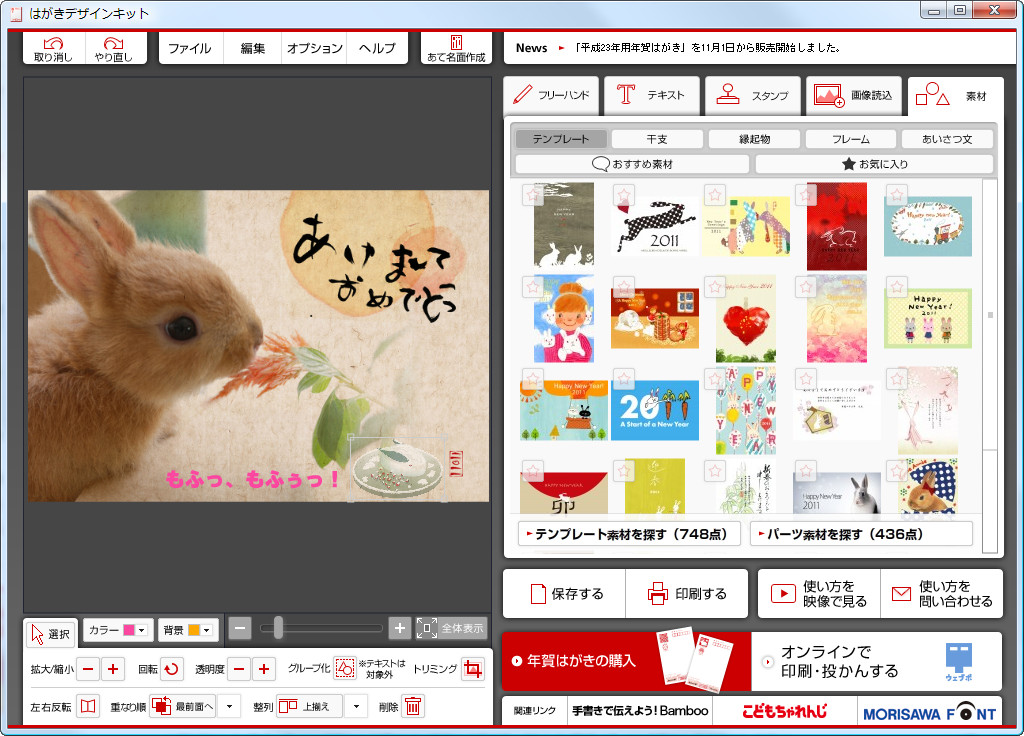Click the 使い方を問い合わせる inquiry button
Screen dimensions: 1024x736
[x=942, y=593]
